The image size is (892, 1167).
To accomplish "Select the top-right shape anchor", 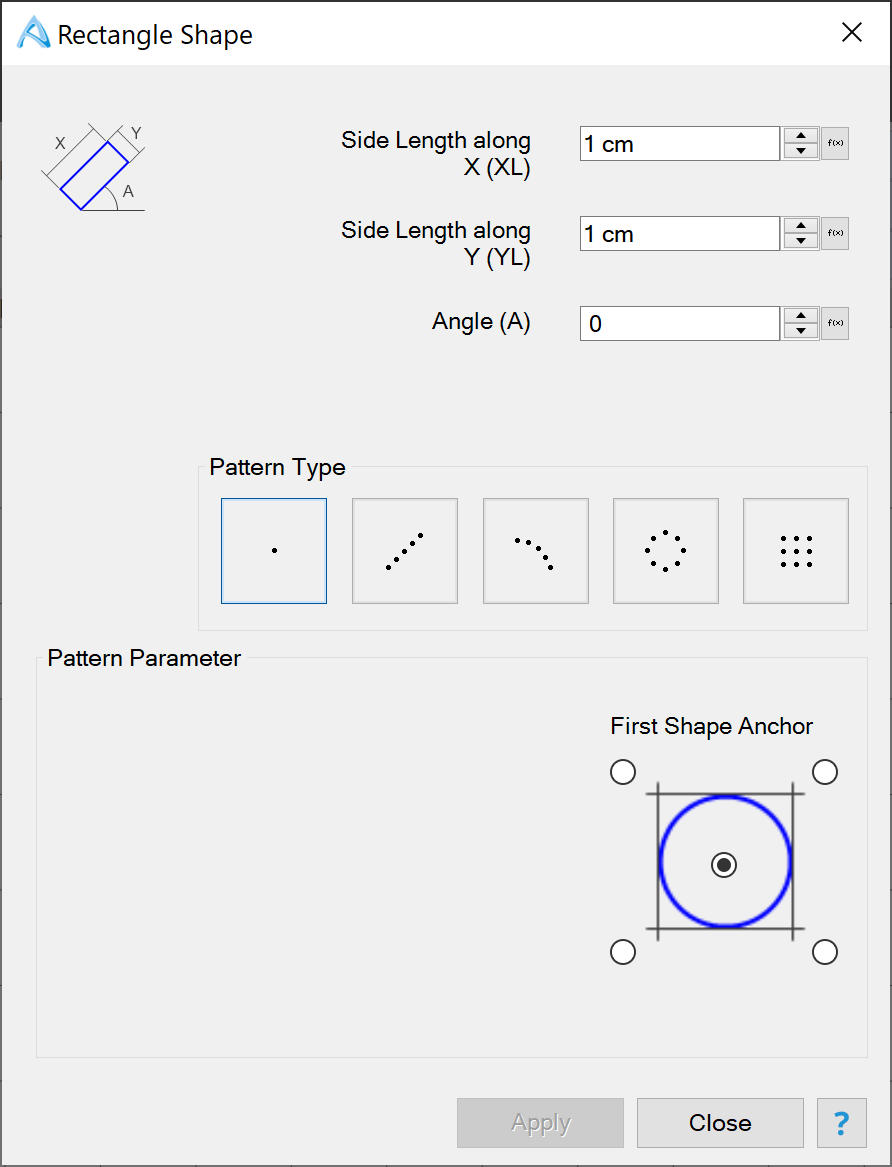I will tap(825, 772).
